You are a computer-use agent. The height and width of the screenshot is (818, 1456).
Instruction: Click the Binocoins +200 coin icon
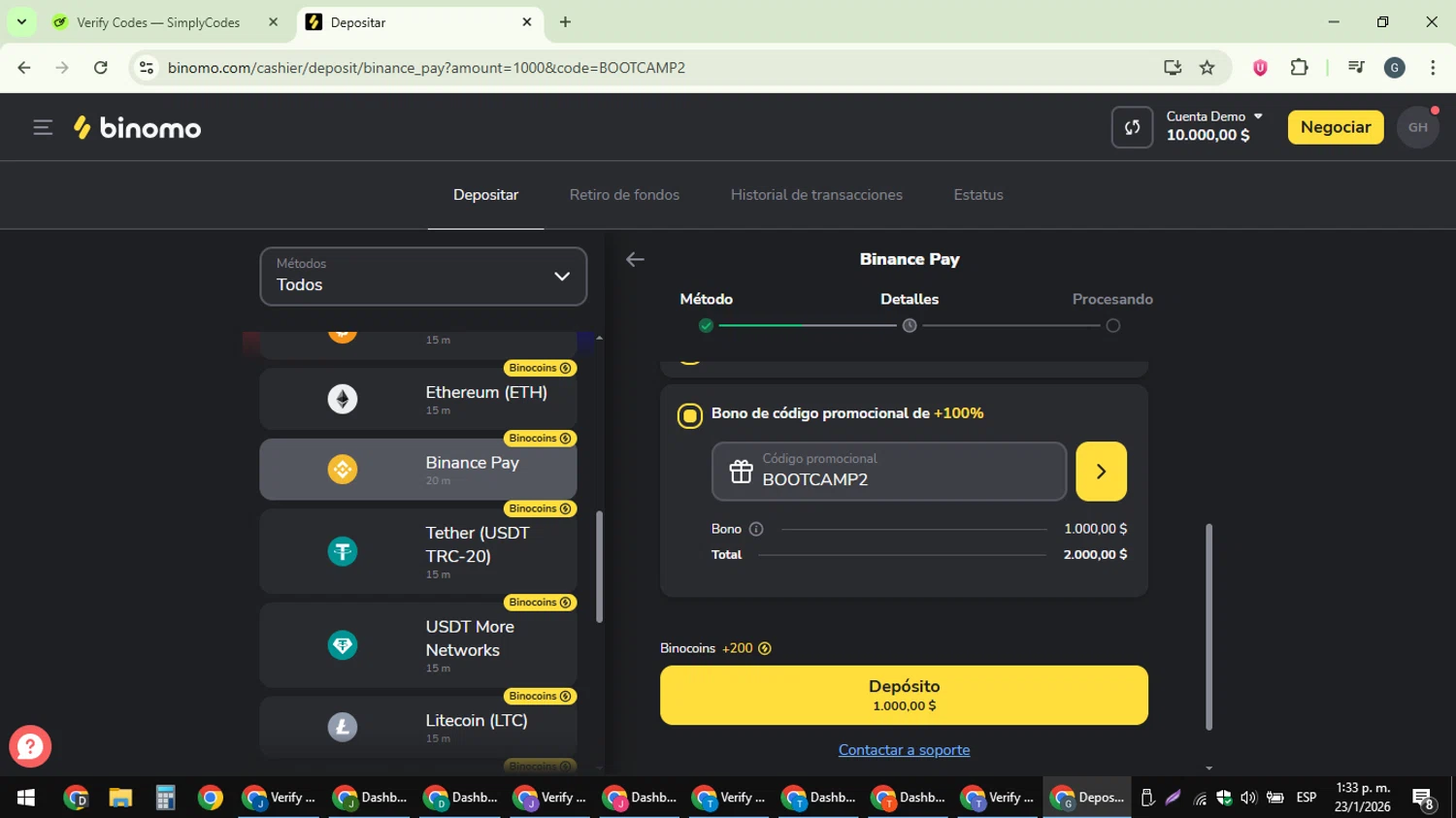765,648
